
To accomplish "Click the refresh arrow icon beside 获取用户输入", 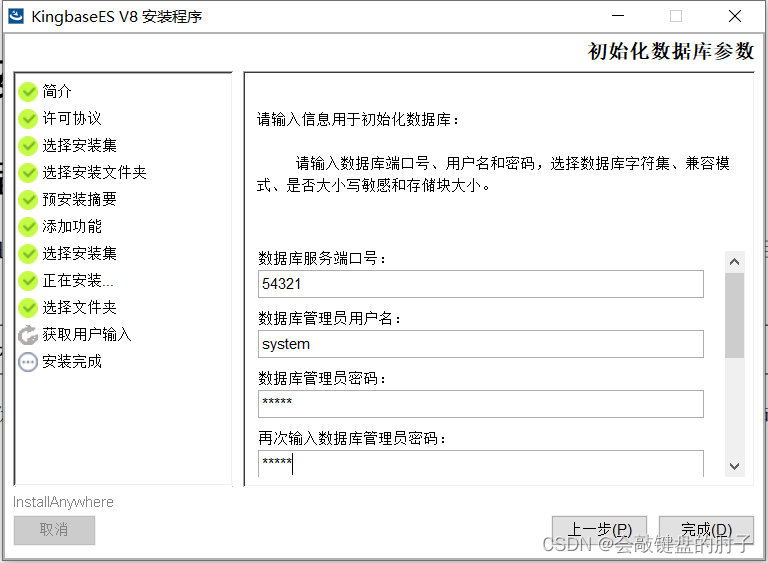I will 28,335.
